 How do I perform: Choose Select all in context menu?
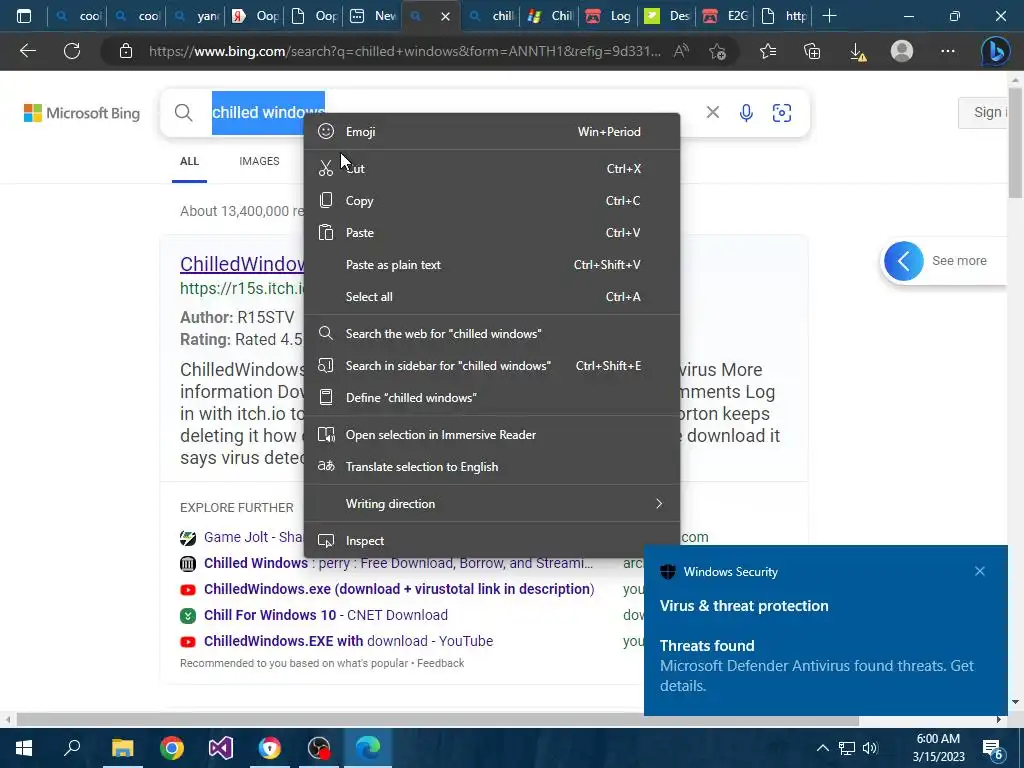(492, 296)
